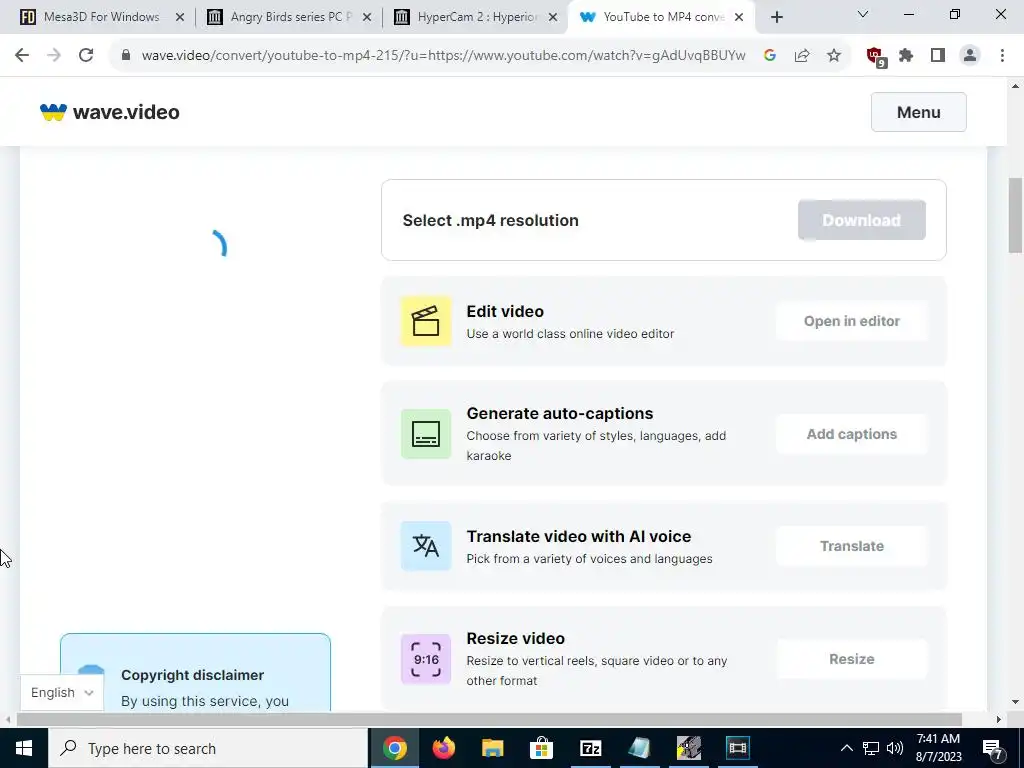This screenshot has height=768, width=1024.
Task: Close the Mesa3D For Windows tab
Action: coord(180,17)
